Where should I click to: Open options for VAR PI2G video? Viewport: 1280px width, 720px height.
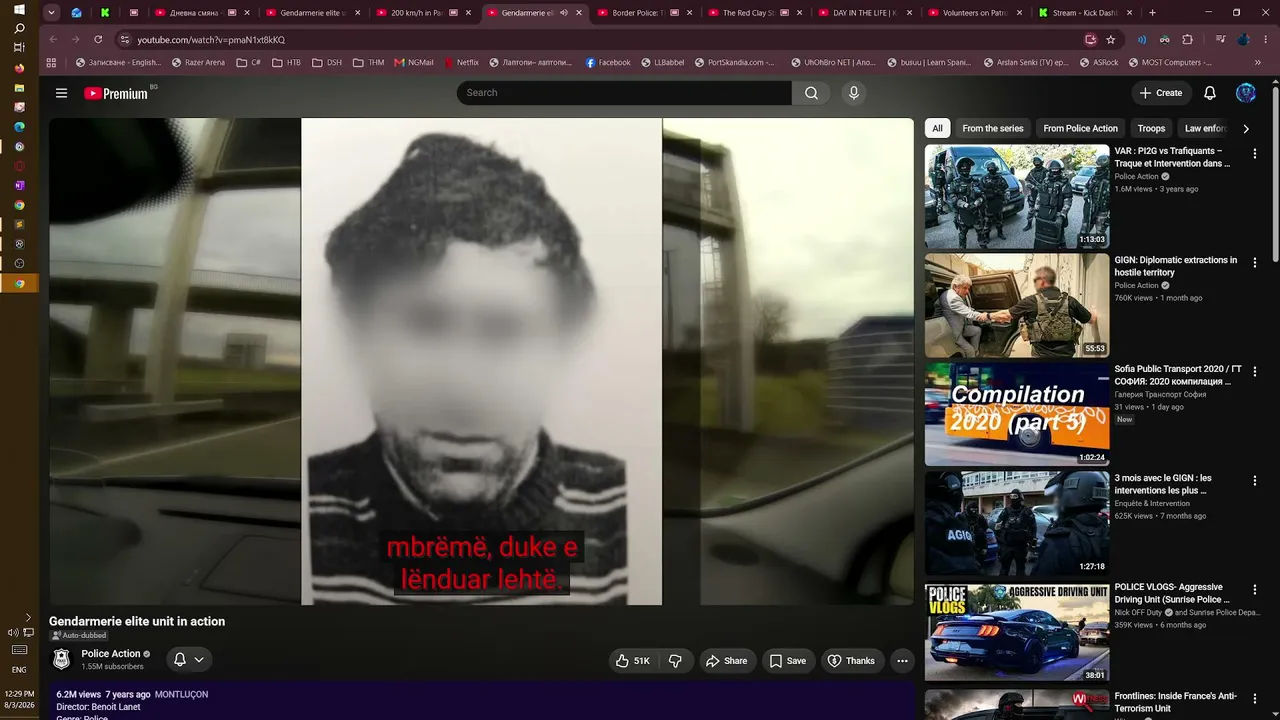[x=1255, y=153]
